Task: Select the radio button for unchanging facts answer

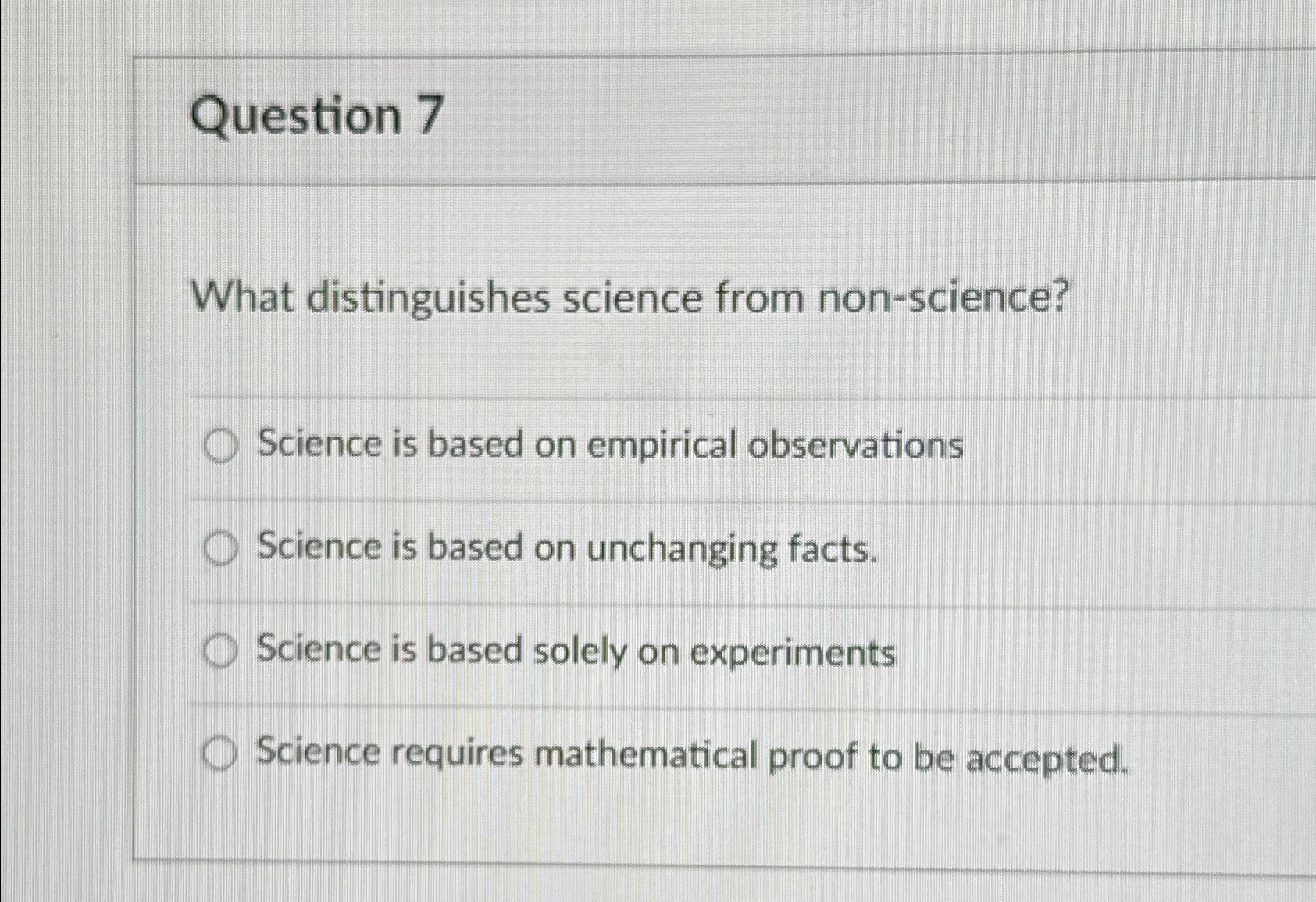Action: tap(221, 549)
